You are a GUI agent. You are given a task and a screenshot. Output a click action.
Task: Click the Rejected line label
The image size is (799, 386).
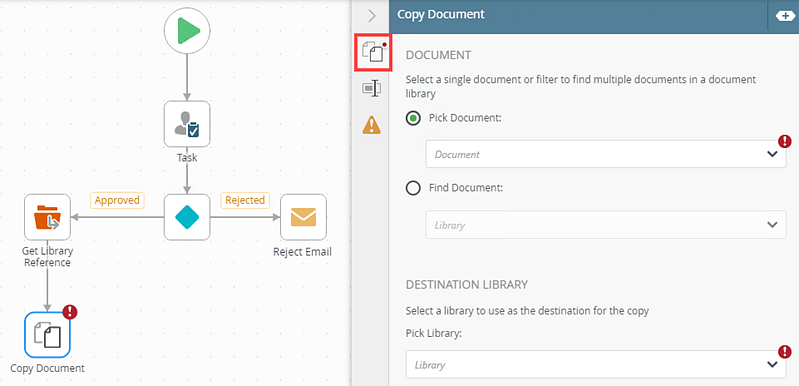point(245,200)
